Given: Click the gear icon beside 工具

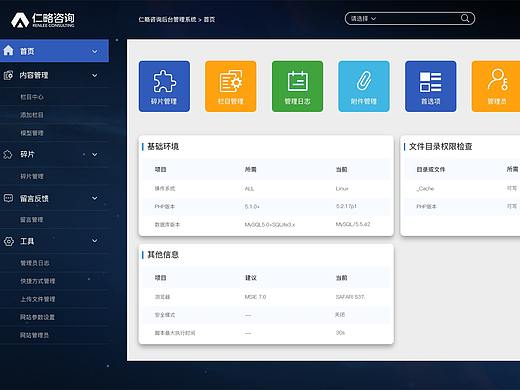Looking at the screenshot, I should tap(9, 241).
